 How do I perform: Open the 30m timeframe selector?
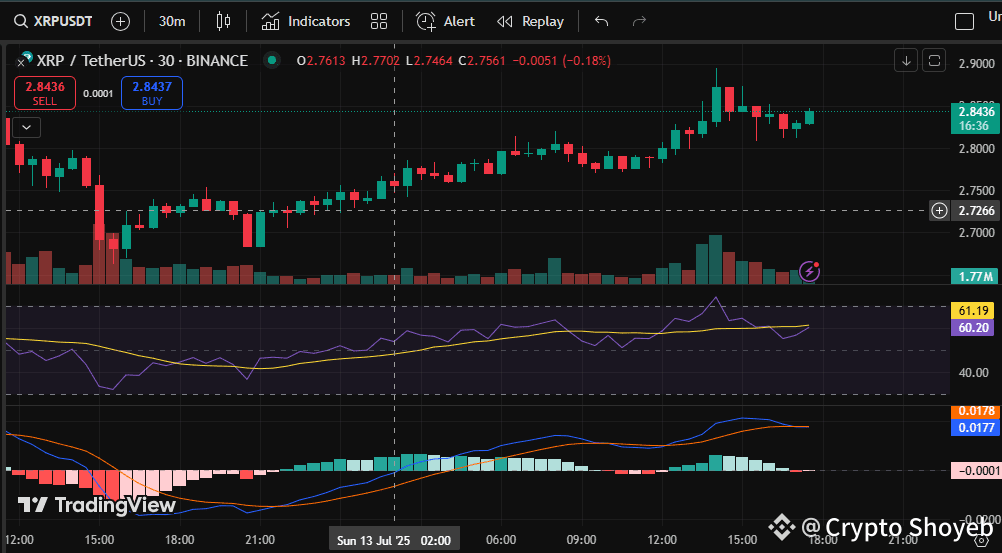pos(172,21)
